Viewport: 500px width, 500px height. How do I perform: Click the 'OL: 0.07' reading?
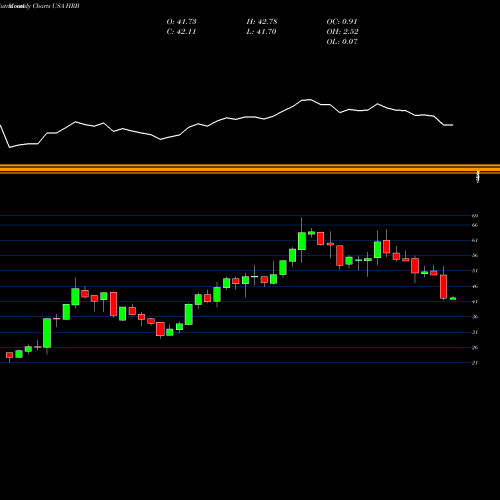click(x=342, y=42)
